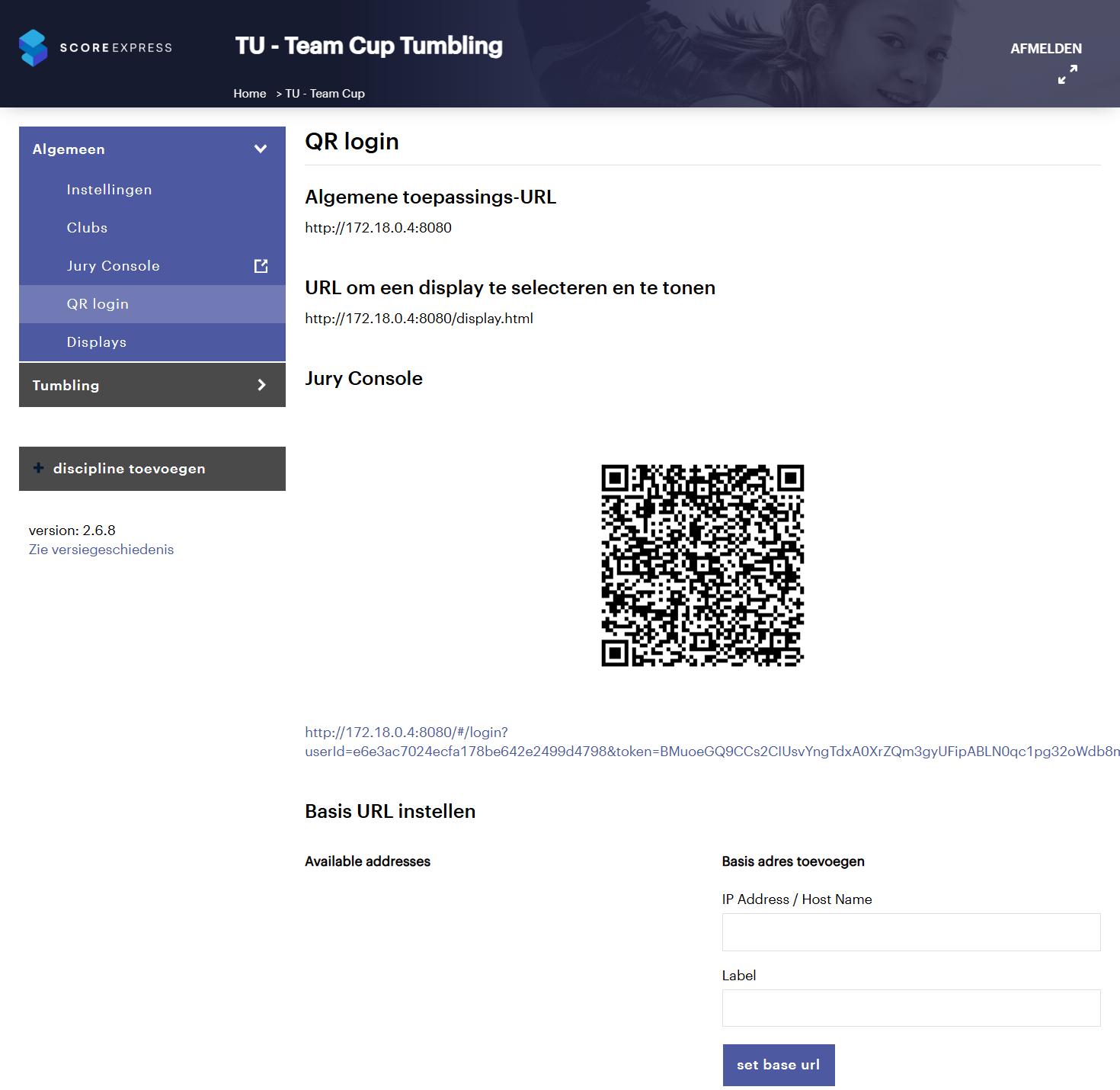Toggle fullscreen with the expand arrows icon
The width and height of the screenshot is (1120, 1090).
pos(1067,74)
